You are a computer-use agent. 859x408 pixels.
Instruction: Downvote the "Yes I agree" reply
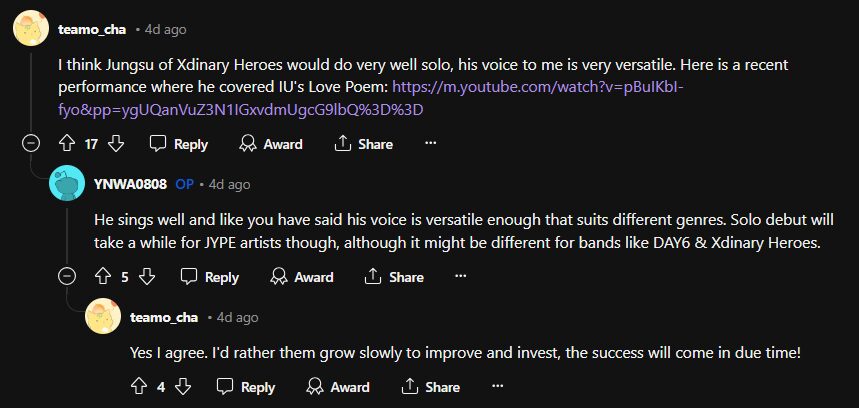tap(183, 387)
